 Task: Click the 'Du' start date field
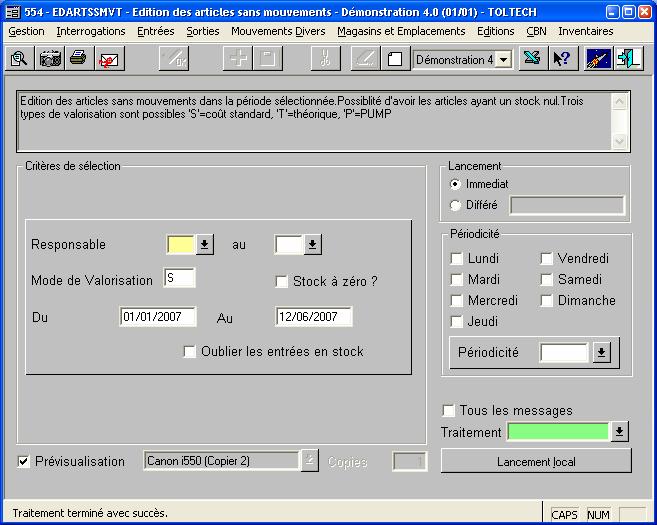157,317
